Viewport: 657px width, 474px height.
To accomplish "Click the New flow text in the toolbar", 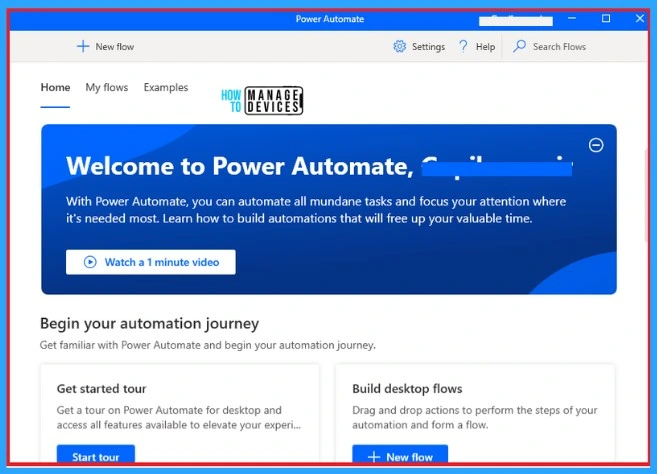I will tap(115, 47).
